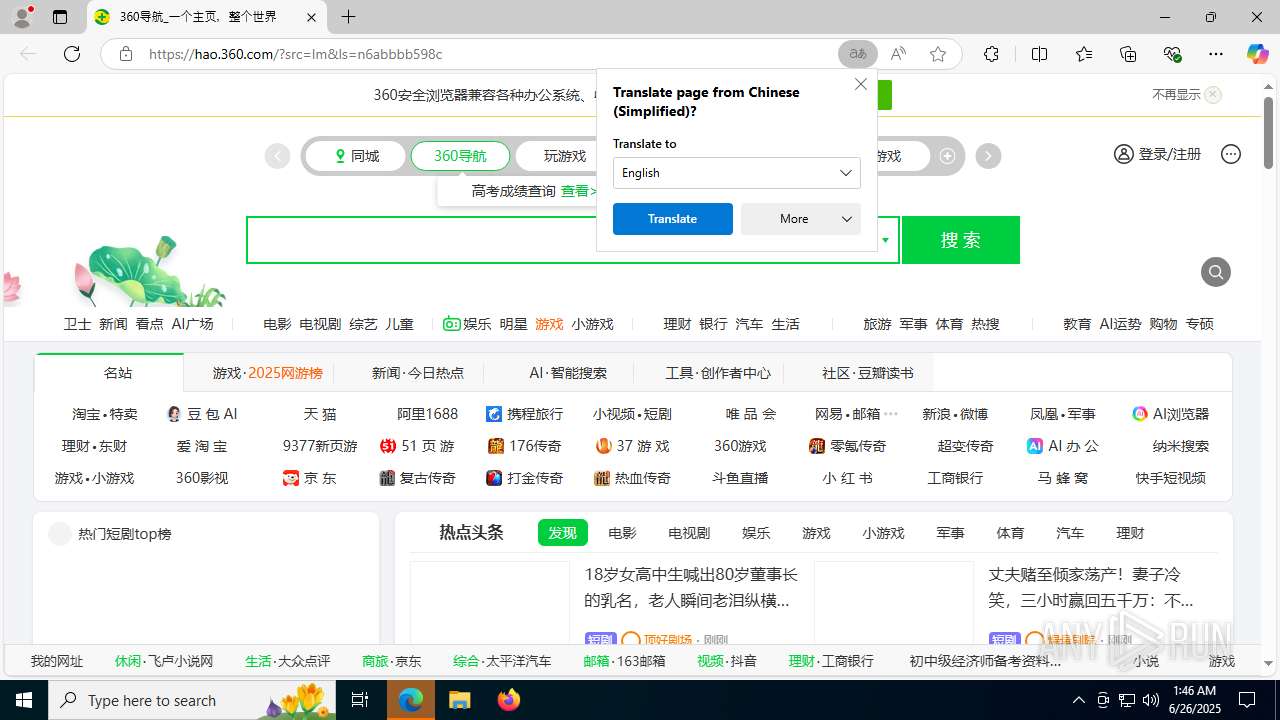Select the 玩游戏 category pill

pos(565,156)
